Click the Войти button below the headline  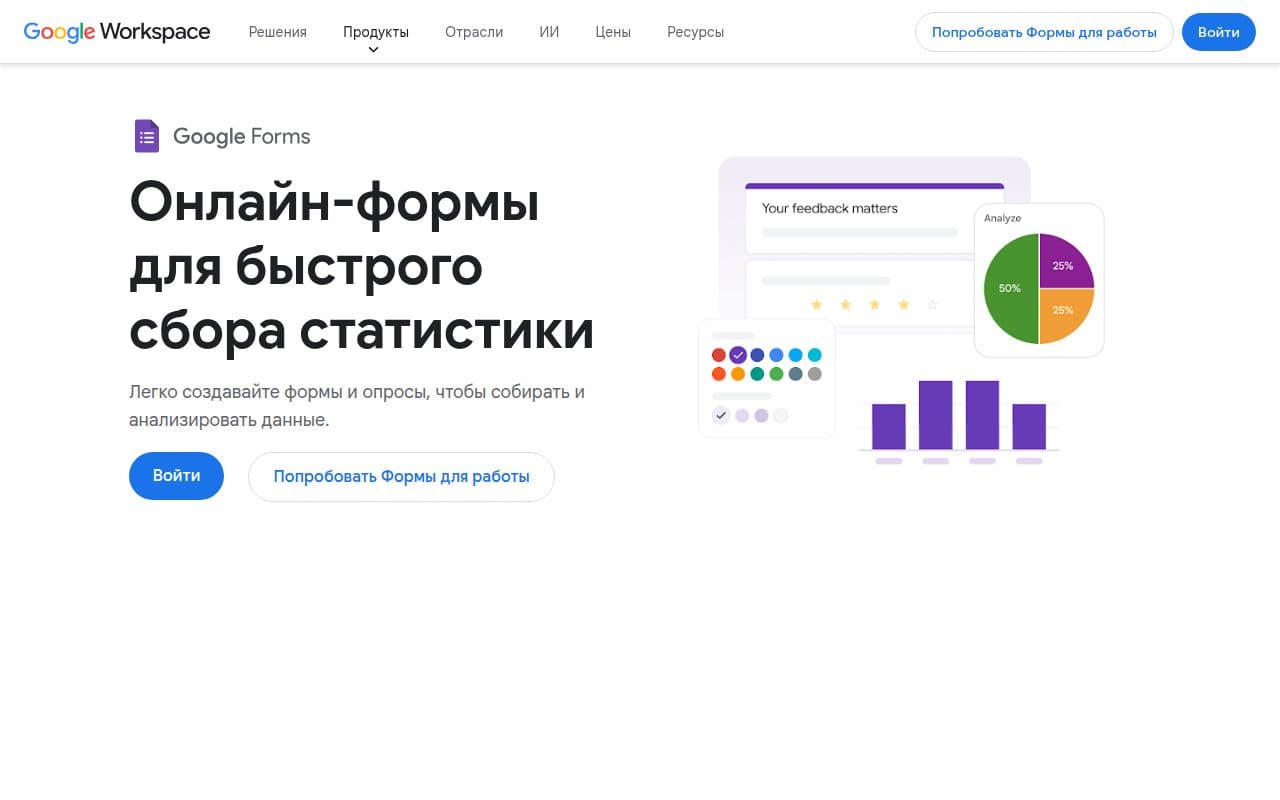tap(176, 476)
